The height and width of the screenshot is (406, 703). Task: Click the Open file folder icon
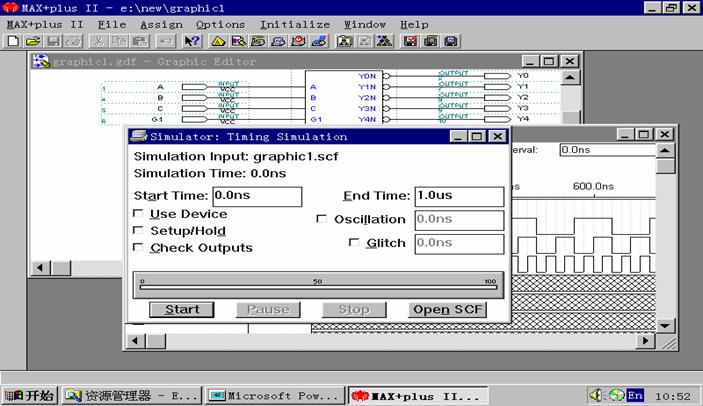click(33, 41)
